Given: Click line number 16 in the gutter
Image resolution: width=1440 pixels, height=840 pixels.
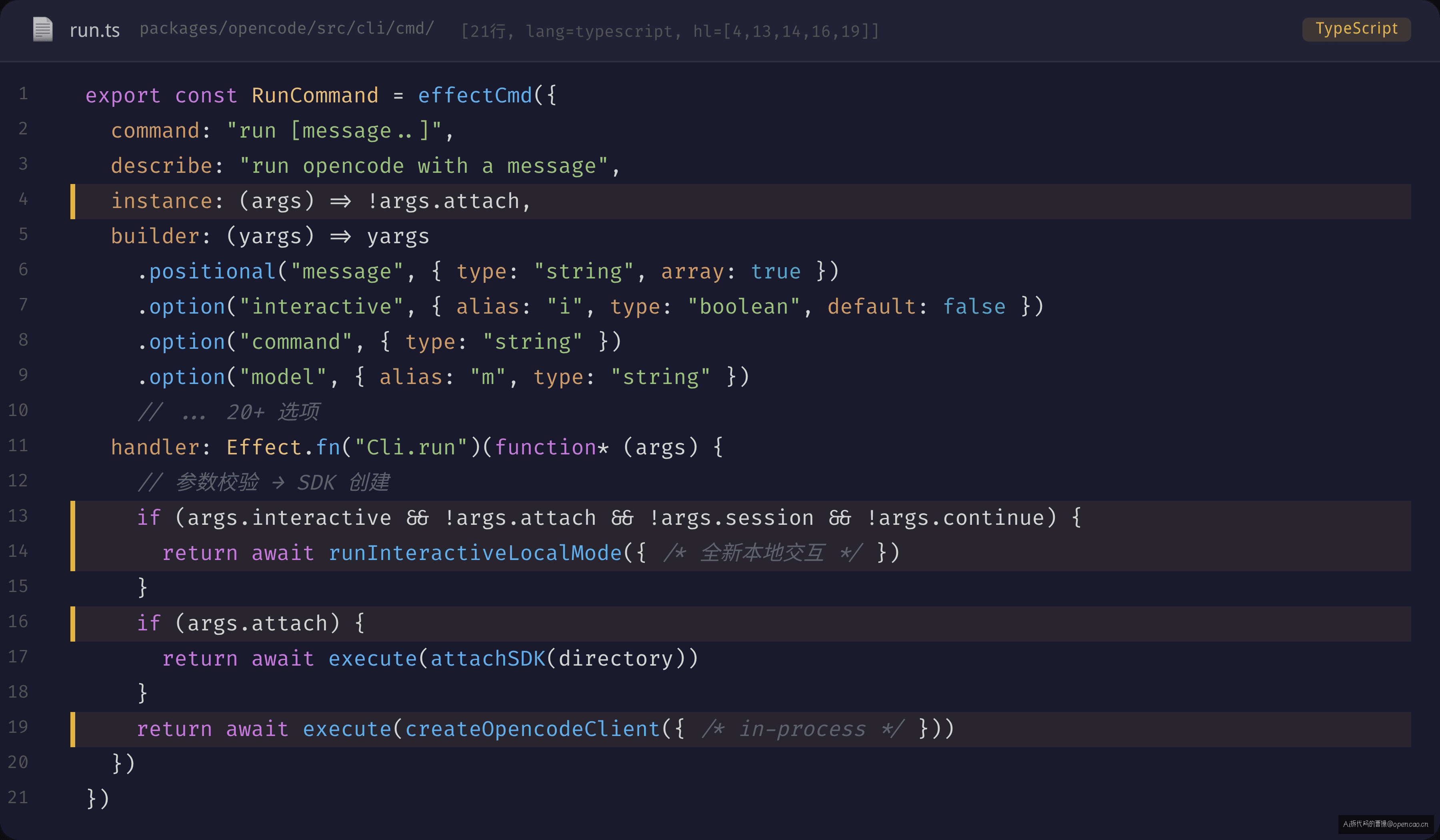Looking at the screenshot, I should point(18,621).
